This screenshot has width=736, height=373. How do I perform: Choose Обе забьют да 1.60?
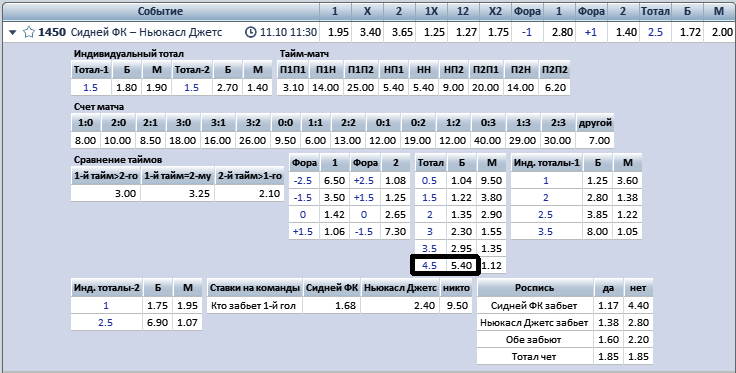point(608,339)
